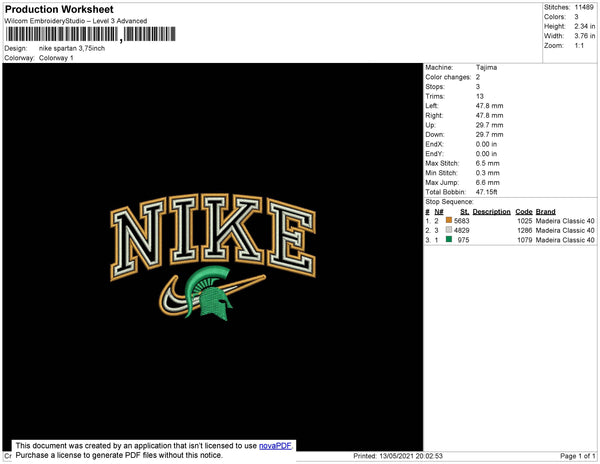Select 'Wilcom EmbroideryStudio – Level 3 Advanced' text
Image resolution: width=600 pixels, height=464 pixels.
(x=76, y=21)
